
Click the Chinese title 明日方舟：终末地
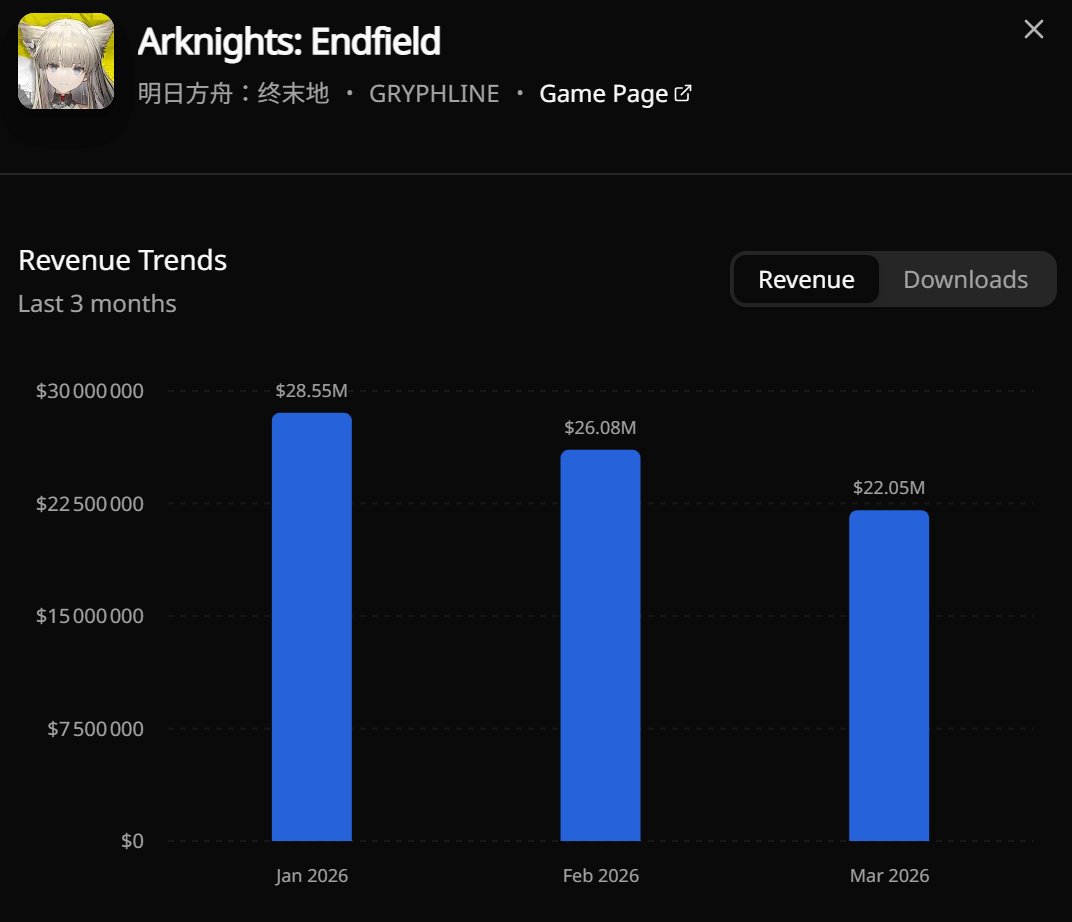[x=234, y=94]
